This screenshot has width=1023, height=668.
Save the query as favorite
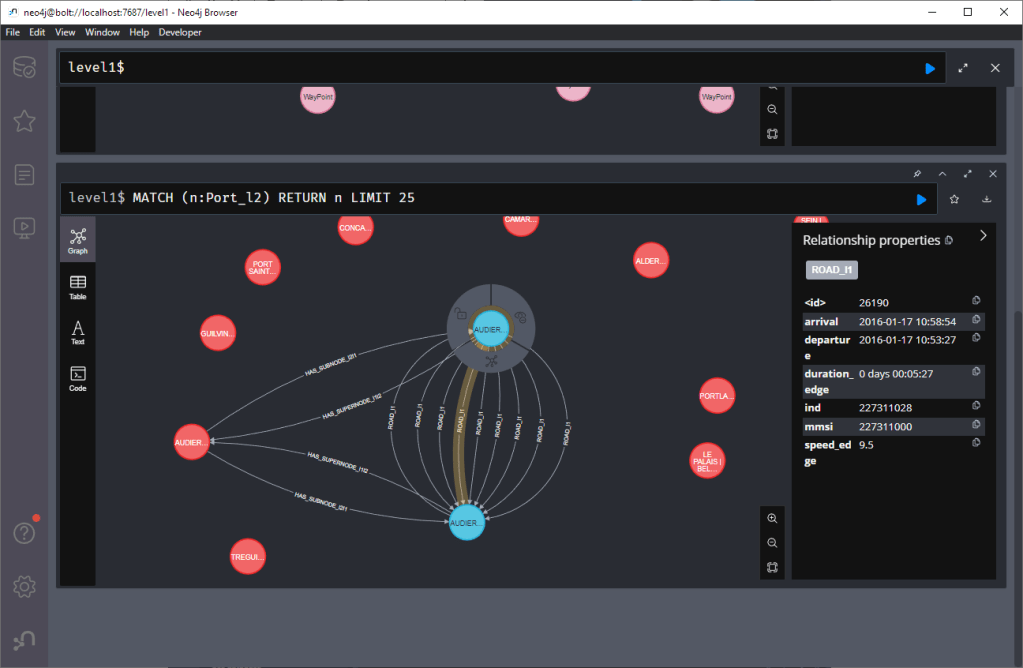click(954, 199)
